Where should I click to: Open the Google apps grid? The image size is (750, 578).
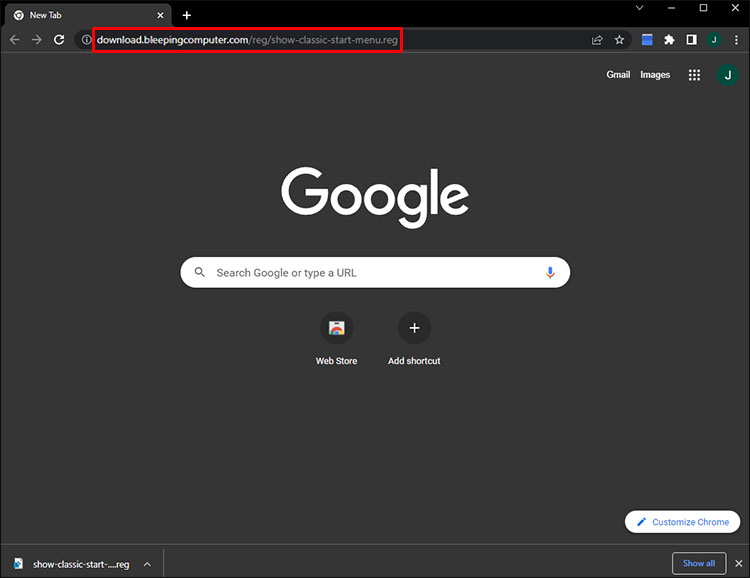tap(694, 75)
